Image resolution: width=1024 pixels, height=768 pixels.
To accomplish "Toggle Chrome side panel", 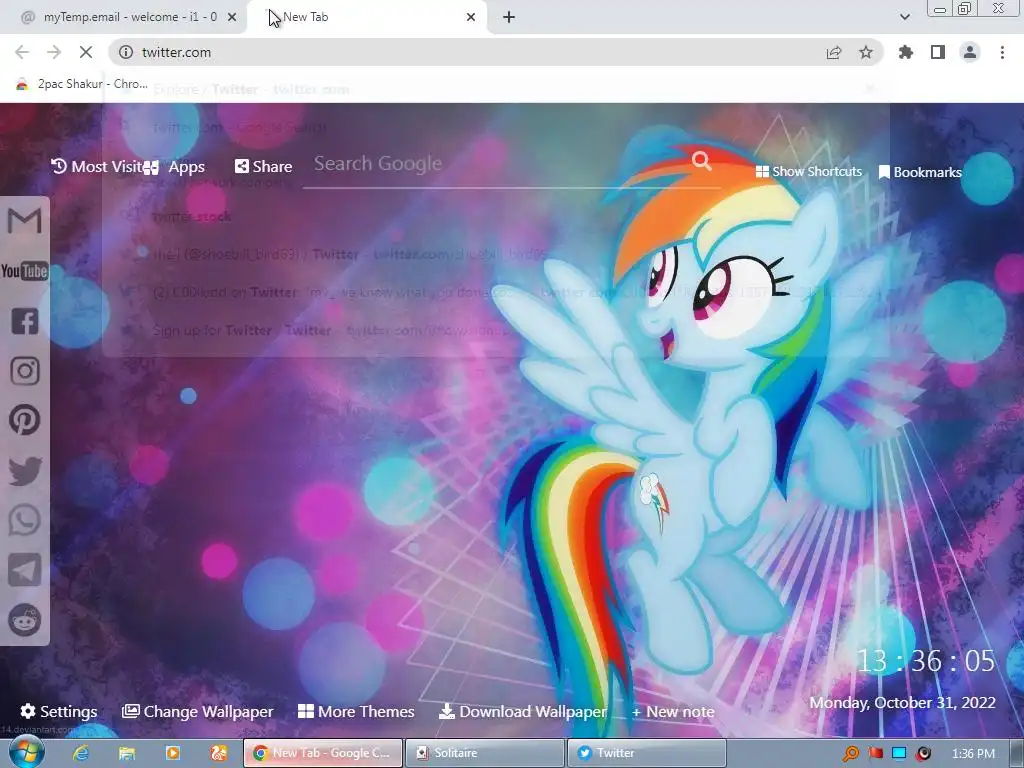I will point(938,52).
